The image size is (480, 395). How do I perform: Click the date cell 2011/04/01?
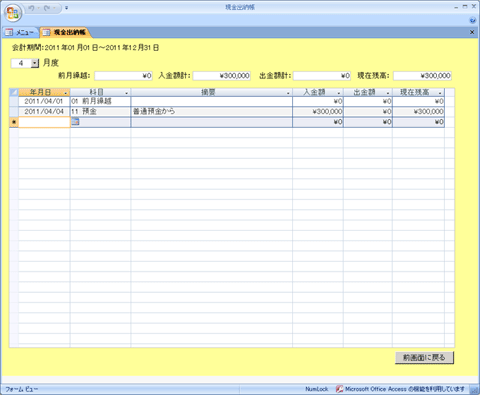coord(44,101)
